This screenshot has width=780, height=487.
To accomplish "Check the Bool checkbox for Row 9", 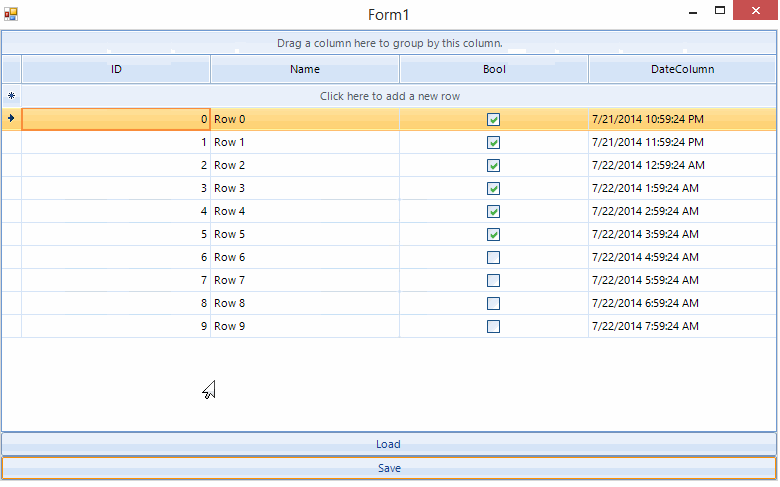I will click(493, 326).
